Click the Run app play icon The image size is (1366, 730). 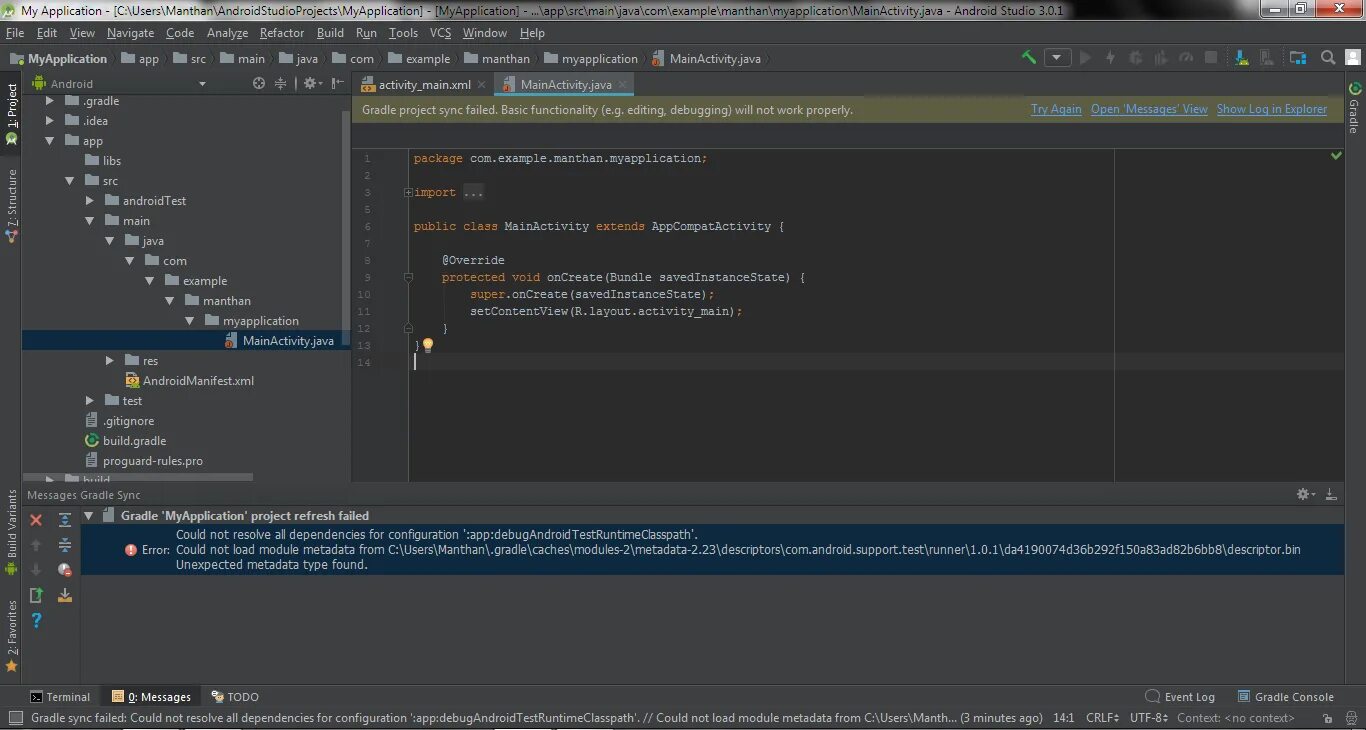pos(1085,58)
